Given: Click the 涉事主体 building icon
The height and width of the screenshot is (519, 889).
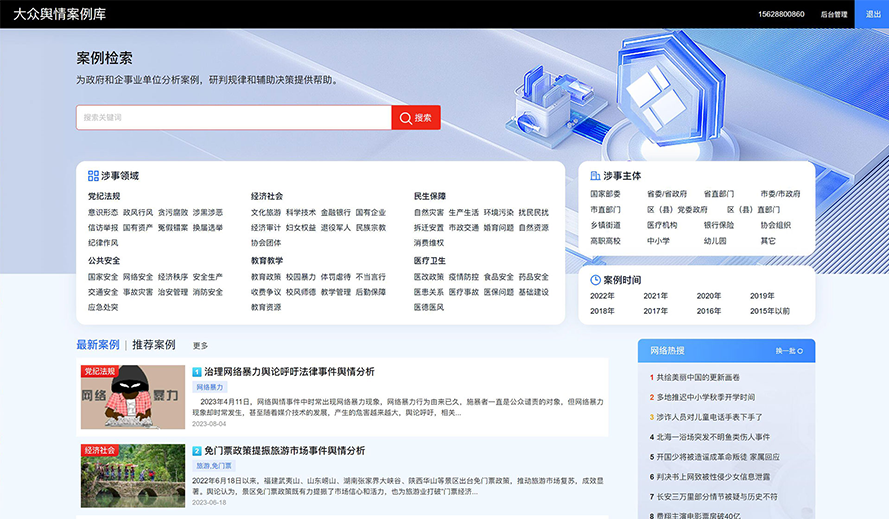Looking at the screenshot, I should (595, 176).
